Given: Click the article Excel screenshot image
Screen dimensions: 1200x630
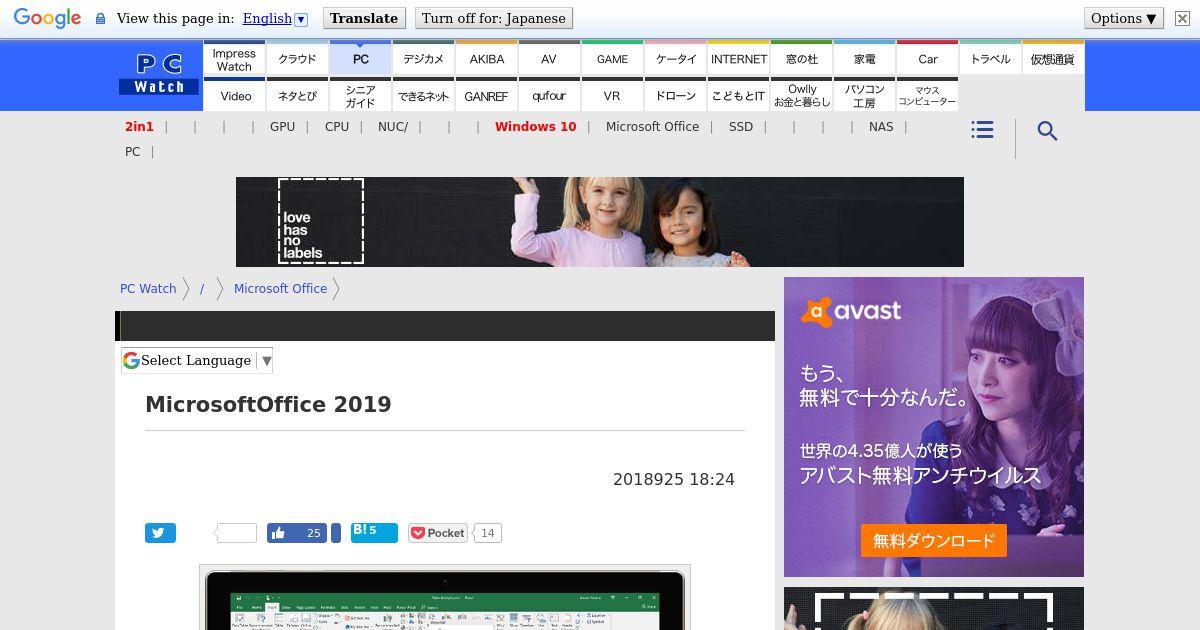Looking at the screenshot, I should coord(445,598).
